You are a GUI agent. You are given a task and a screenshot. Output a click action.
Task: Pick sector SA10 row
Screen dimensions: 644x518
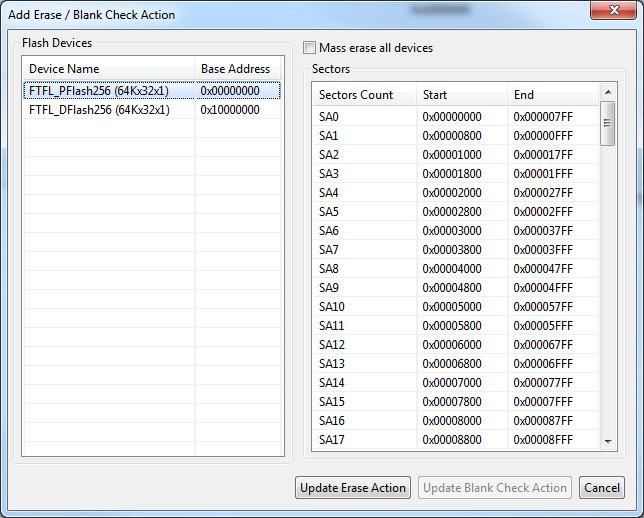332,307
